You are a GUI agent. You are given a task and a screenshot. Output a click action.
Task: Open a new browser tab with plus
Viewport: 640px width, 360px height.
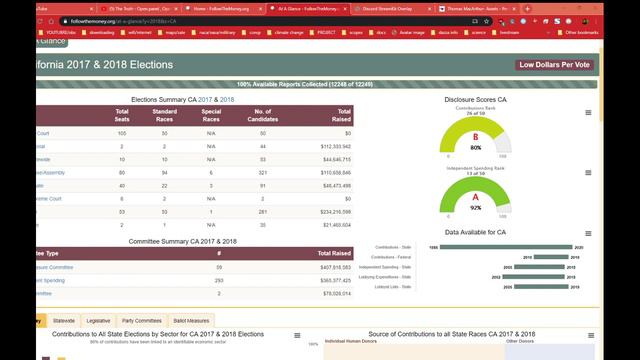pyautogui.click(x=527, y=9)
